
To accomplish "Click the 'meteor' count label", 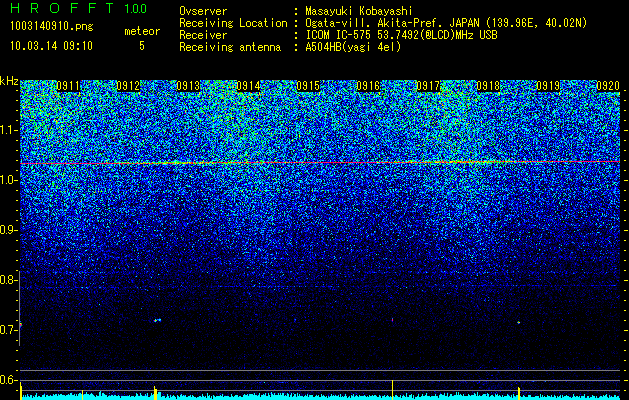I will click(x=142, y=31).
